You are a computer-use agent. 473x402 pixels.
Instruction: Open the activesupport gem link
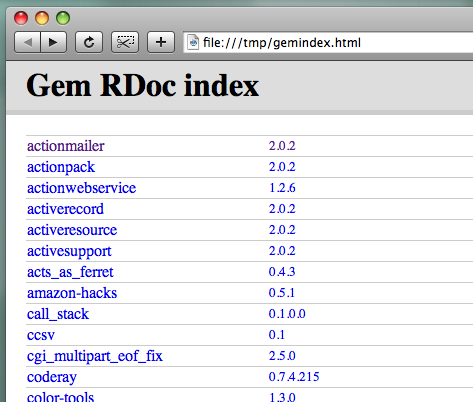point(69,251)
